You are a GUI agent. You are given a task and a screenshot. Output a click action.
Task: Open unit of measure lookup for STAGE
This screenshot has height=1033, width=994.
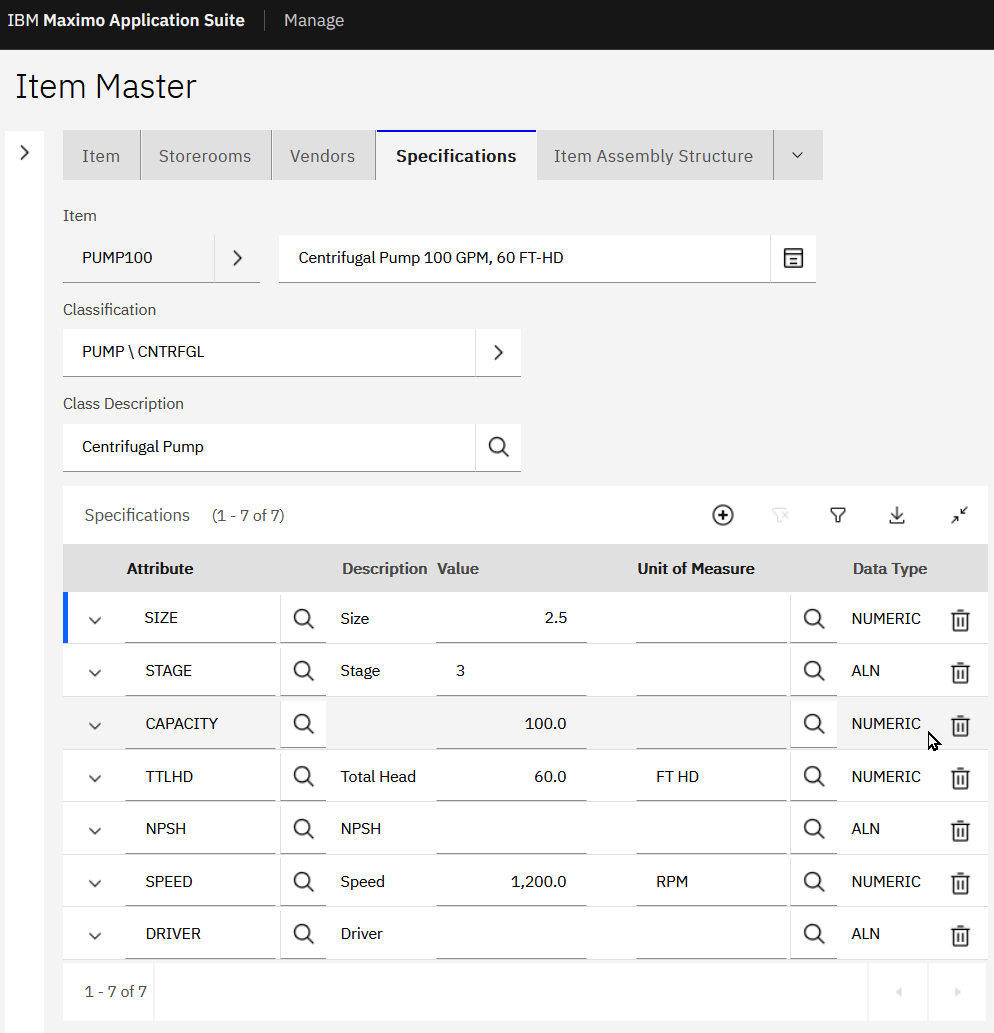coord(814,671)
